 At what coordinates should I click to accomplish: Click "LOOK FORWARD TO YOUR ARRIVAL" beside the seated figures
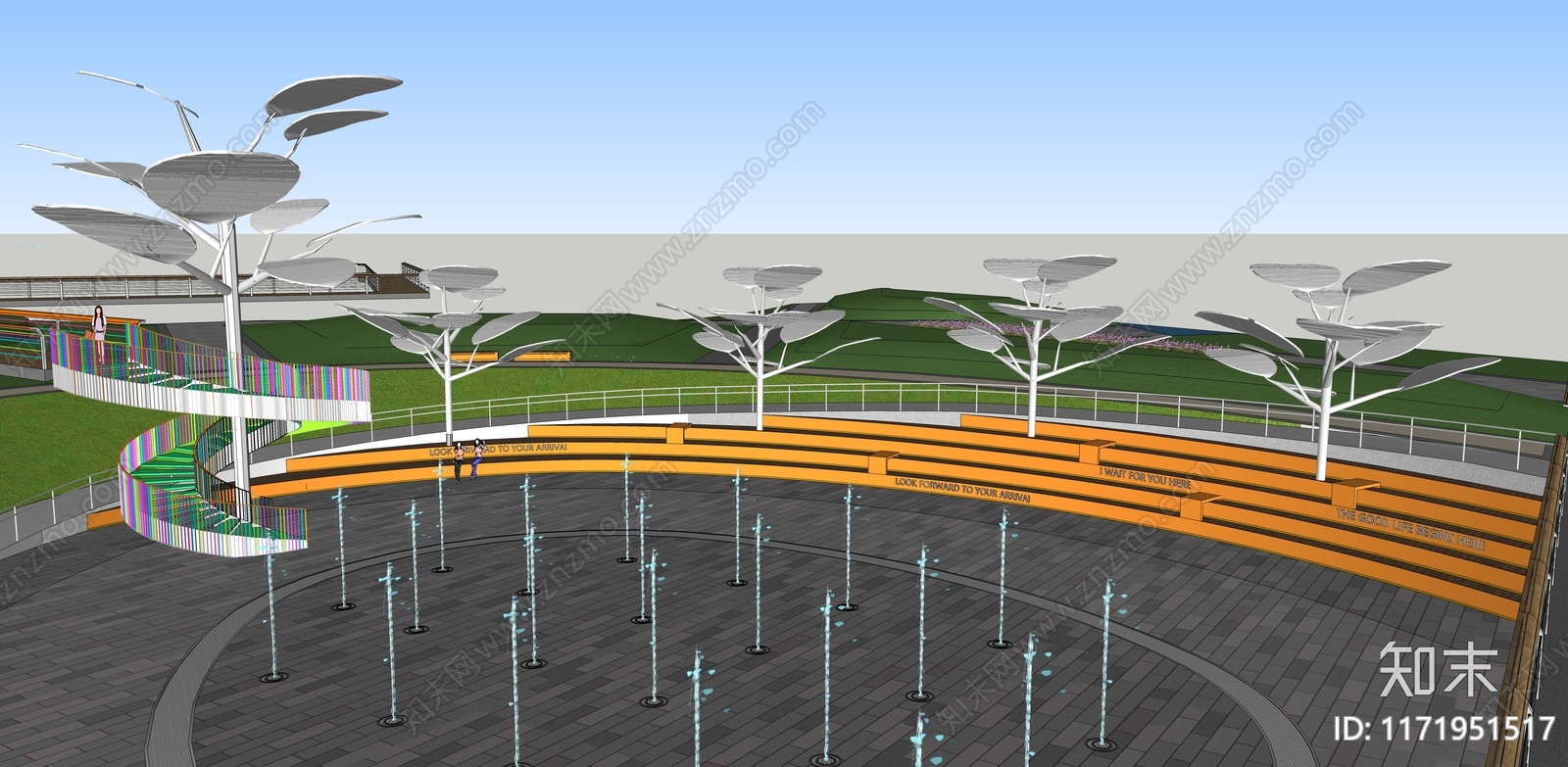point(498,449)
